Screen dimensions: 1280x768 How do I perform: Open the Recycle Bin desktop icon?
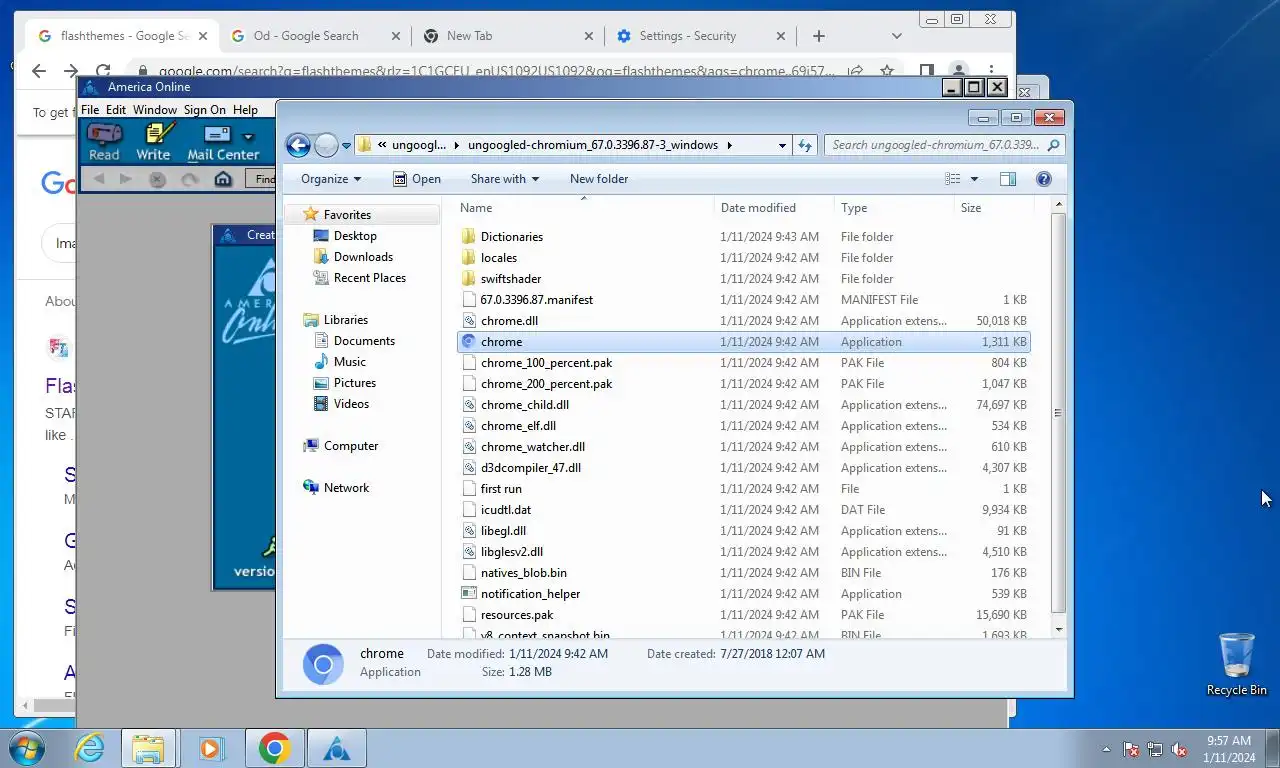(x=1237, y=663)
